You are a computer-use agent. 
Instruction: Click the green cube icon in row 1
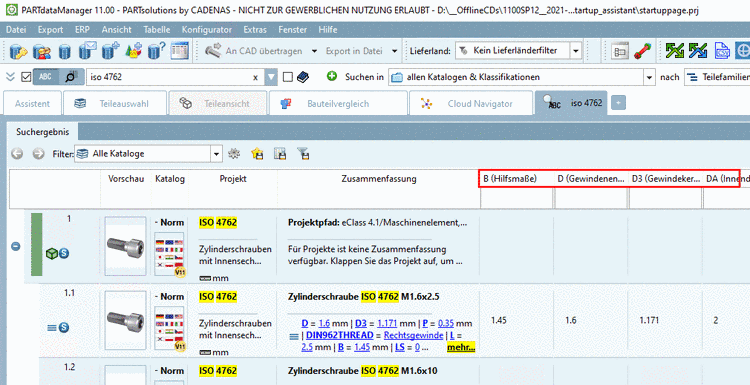click(51, 253)
